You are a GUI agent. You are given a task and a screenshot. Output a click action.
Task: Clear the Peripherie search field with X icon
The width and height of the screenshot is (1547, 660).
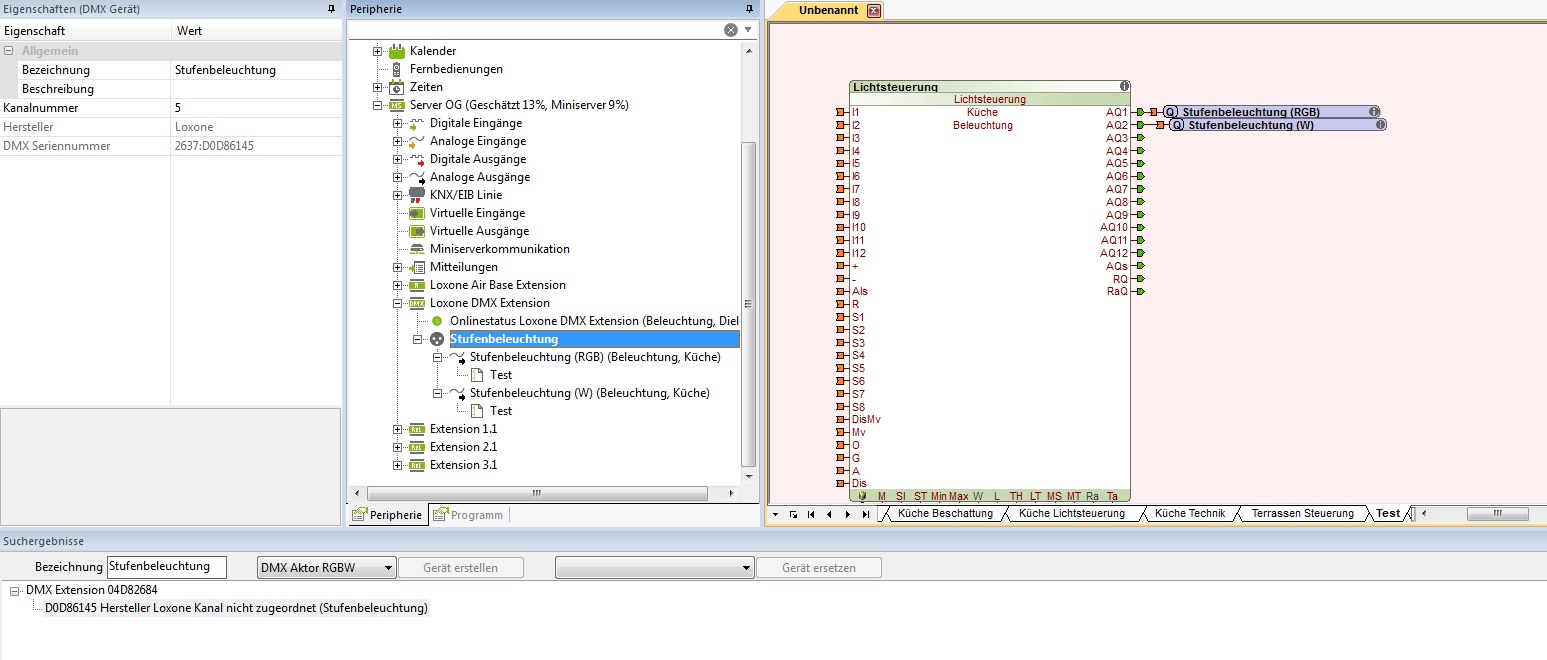(x=731, y=30)
